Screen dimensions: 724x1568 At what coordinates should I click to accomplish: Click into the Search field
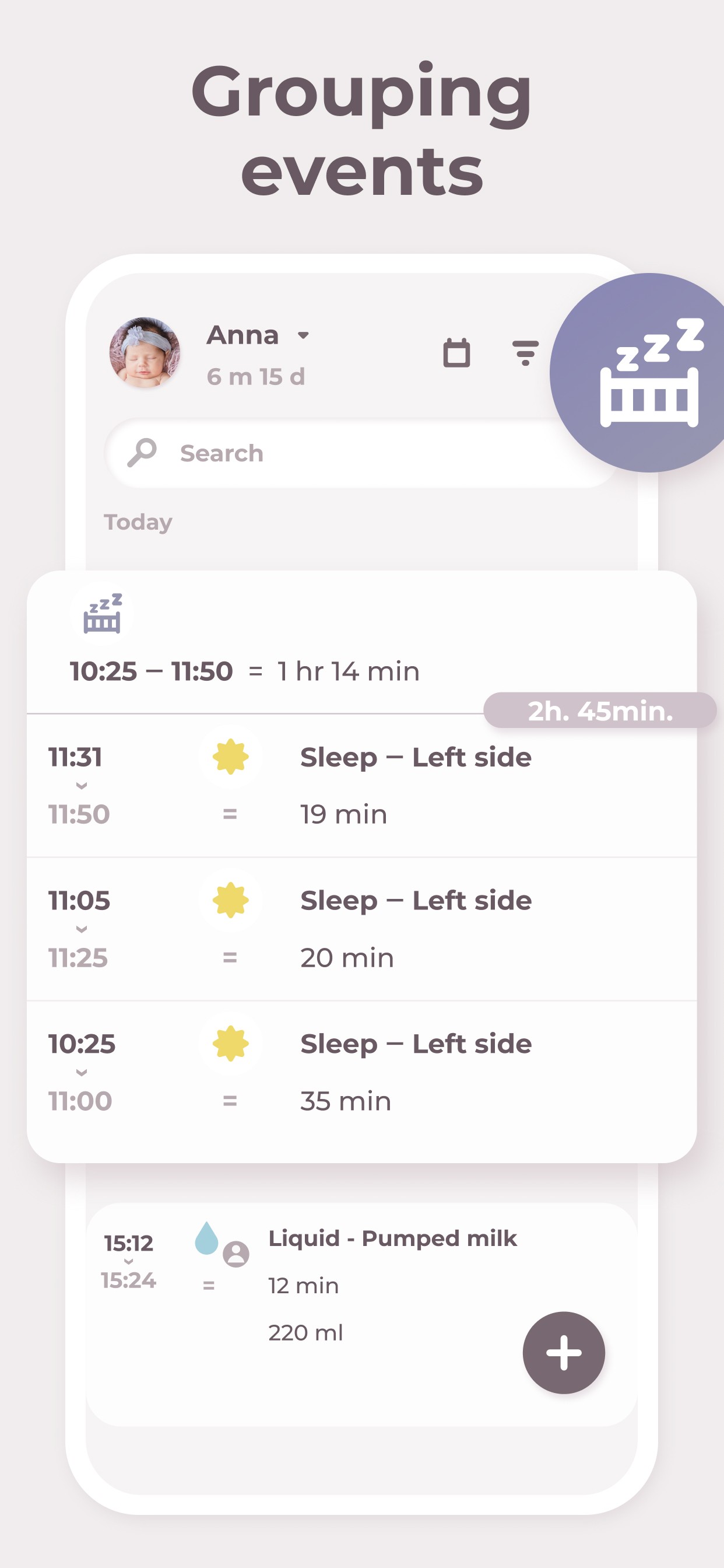point(365,453)
